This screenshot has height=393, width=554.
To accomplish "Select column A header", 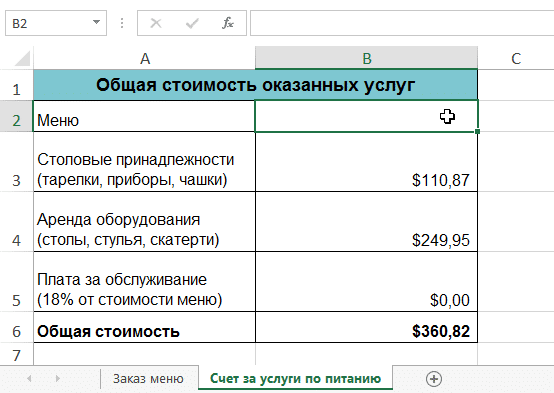I will pyautogui.click(x=145, y=58).
